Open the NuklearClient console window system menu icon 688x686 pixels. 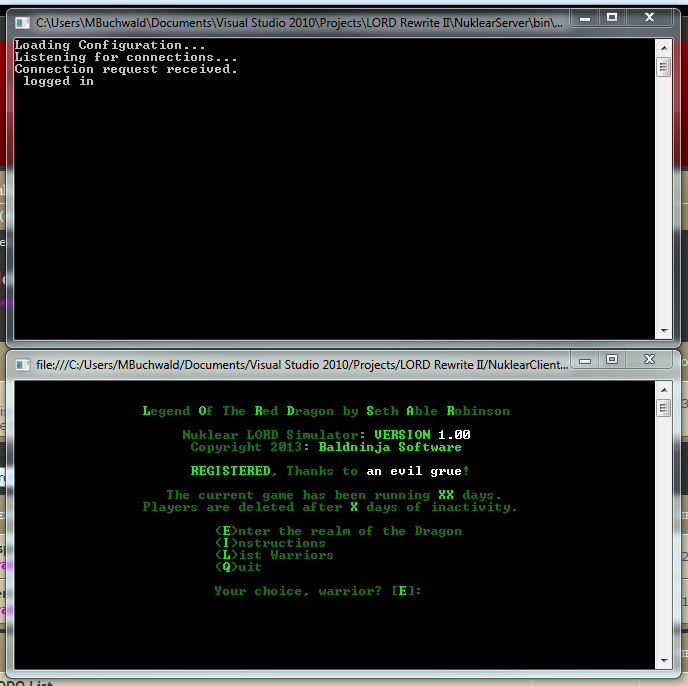[23, 364]
